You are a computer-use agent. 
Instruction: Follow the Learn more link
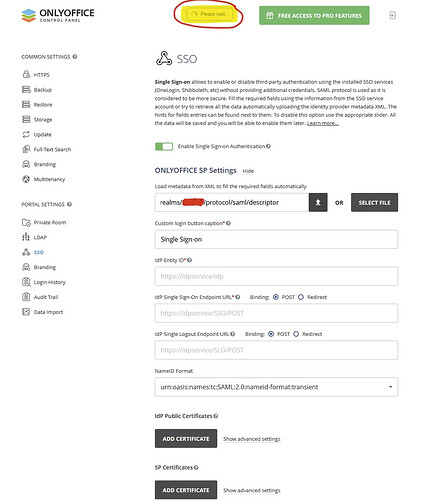click(323, 123)
